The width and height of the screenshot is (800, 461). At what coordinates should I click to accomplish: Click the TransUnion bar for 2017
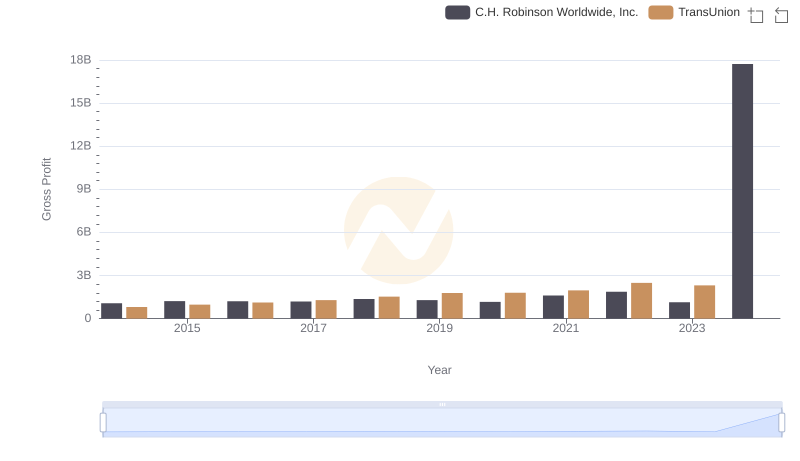tap(326, 310)
